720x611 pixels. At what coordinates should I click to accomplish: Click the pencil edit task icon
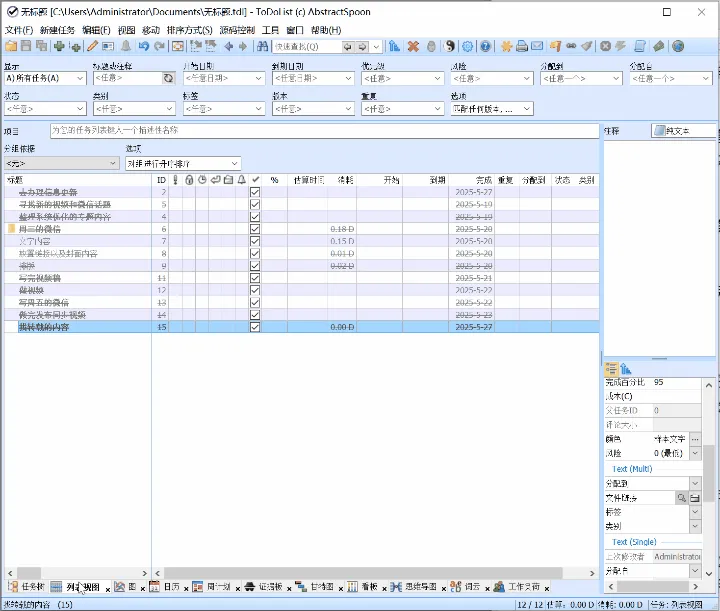click(93, 46)
